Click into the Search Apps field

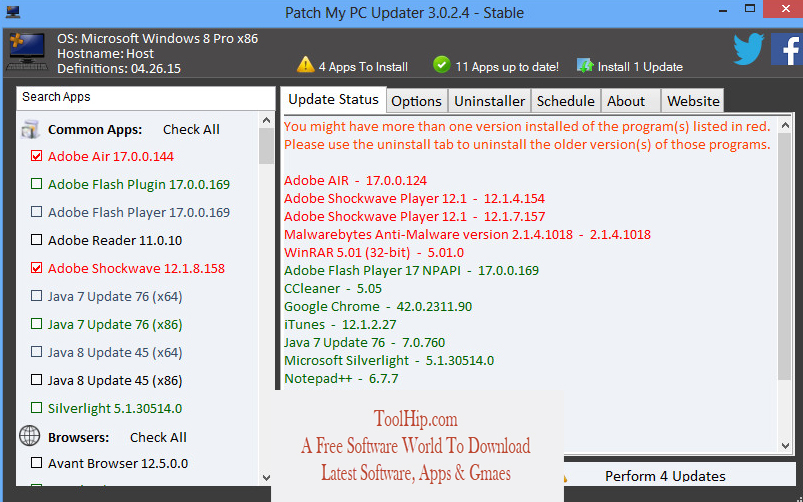point(146,97)
